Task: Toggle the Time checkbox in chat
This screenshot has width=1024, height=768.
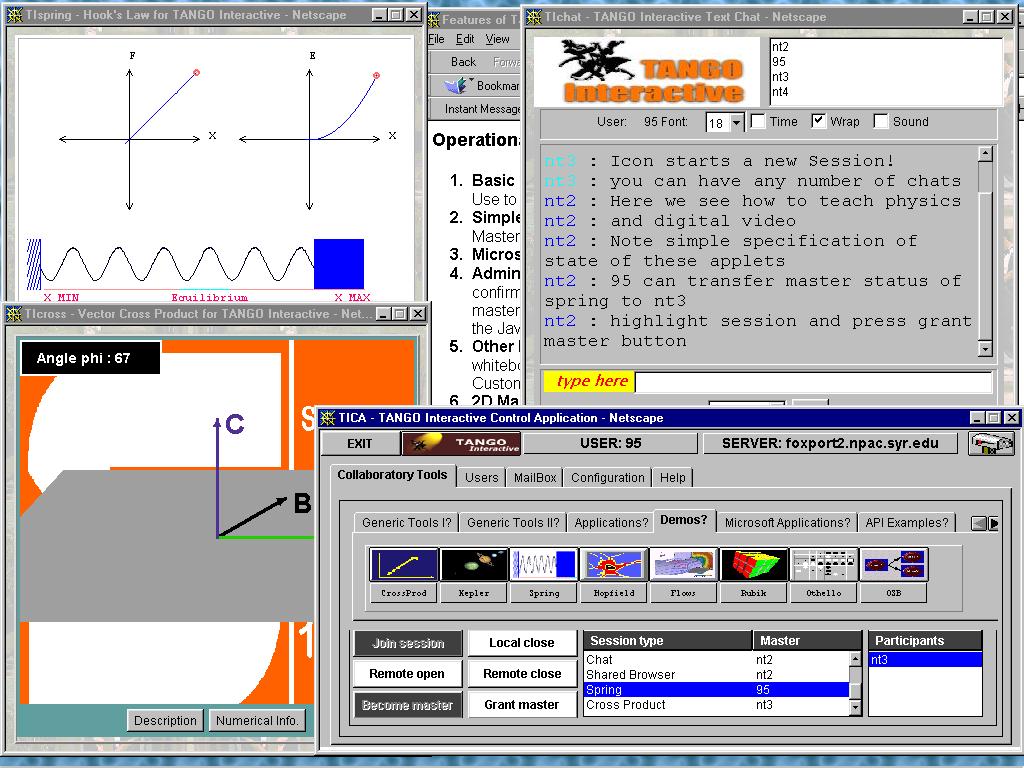Action: pos(758,121)
